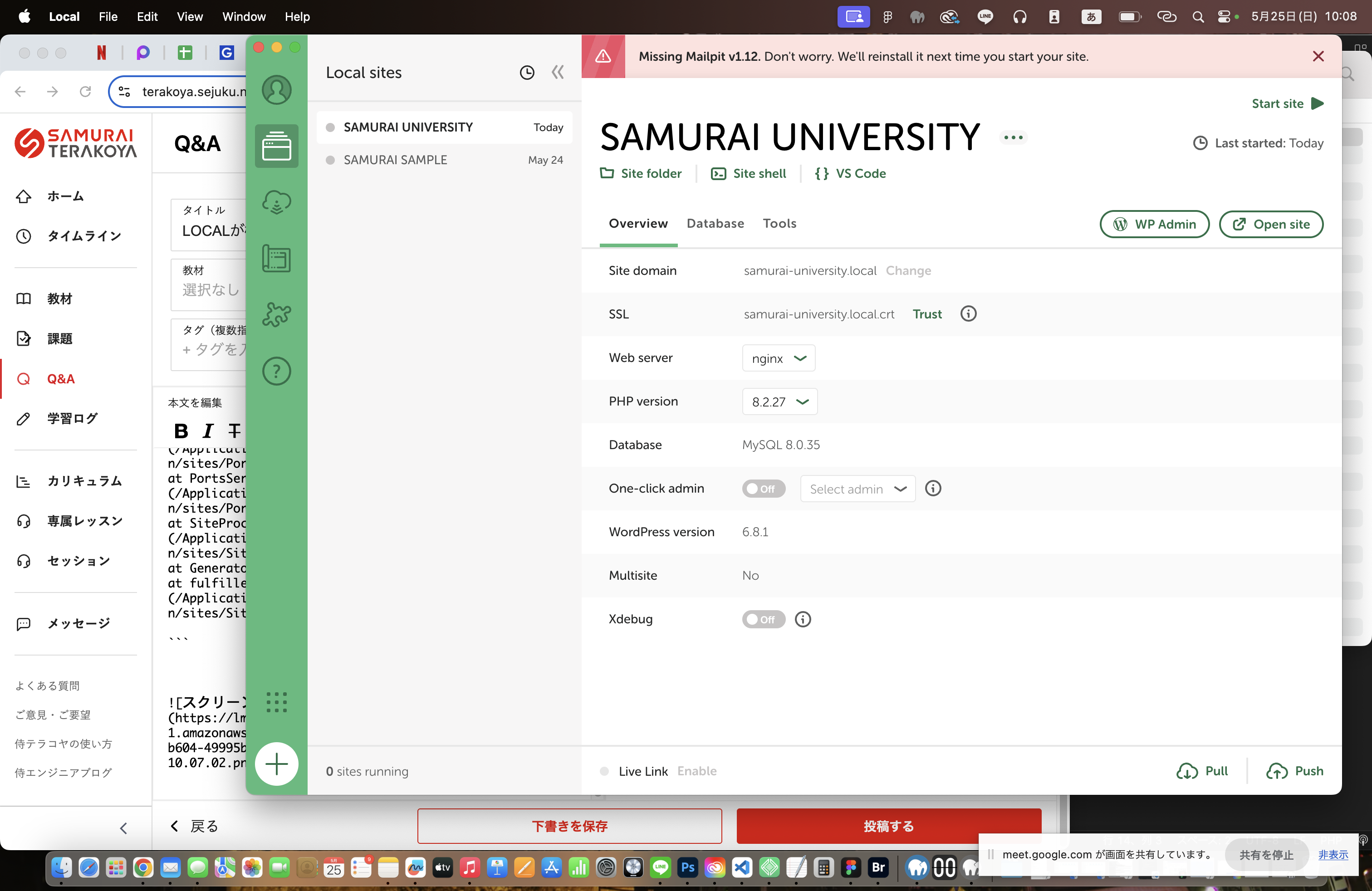Toggle italic in the Q&A editor

[x=208, y=431]
